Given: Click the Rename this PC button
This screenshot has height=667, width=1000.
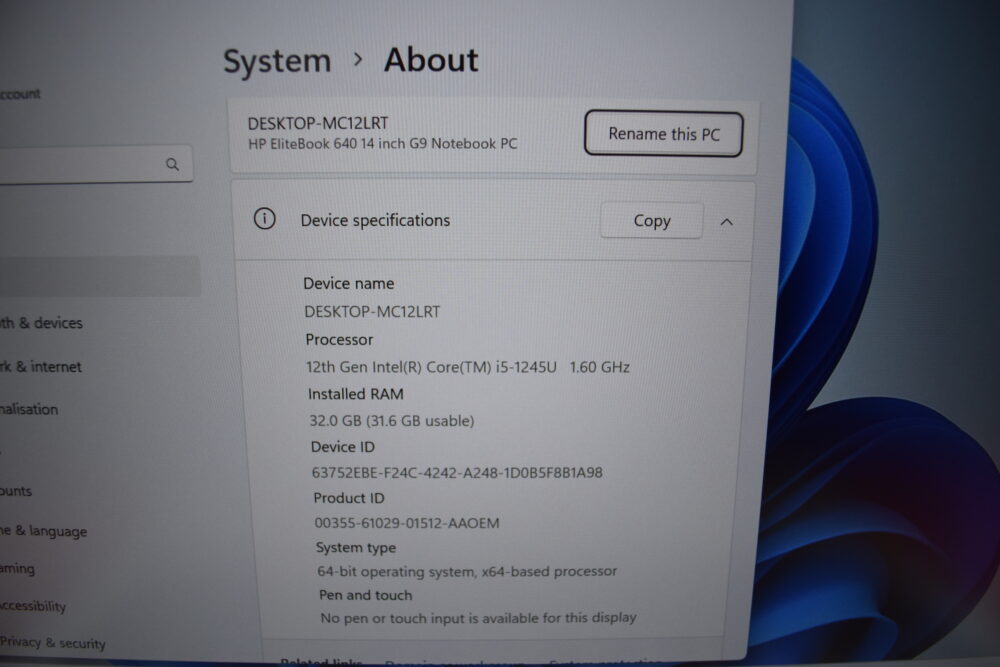Looking at the screenshot, I should coord(663,133).
